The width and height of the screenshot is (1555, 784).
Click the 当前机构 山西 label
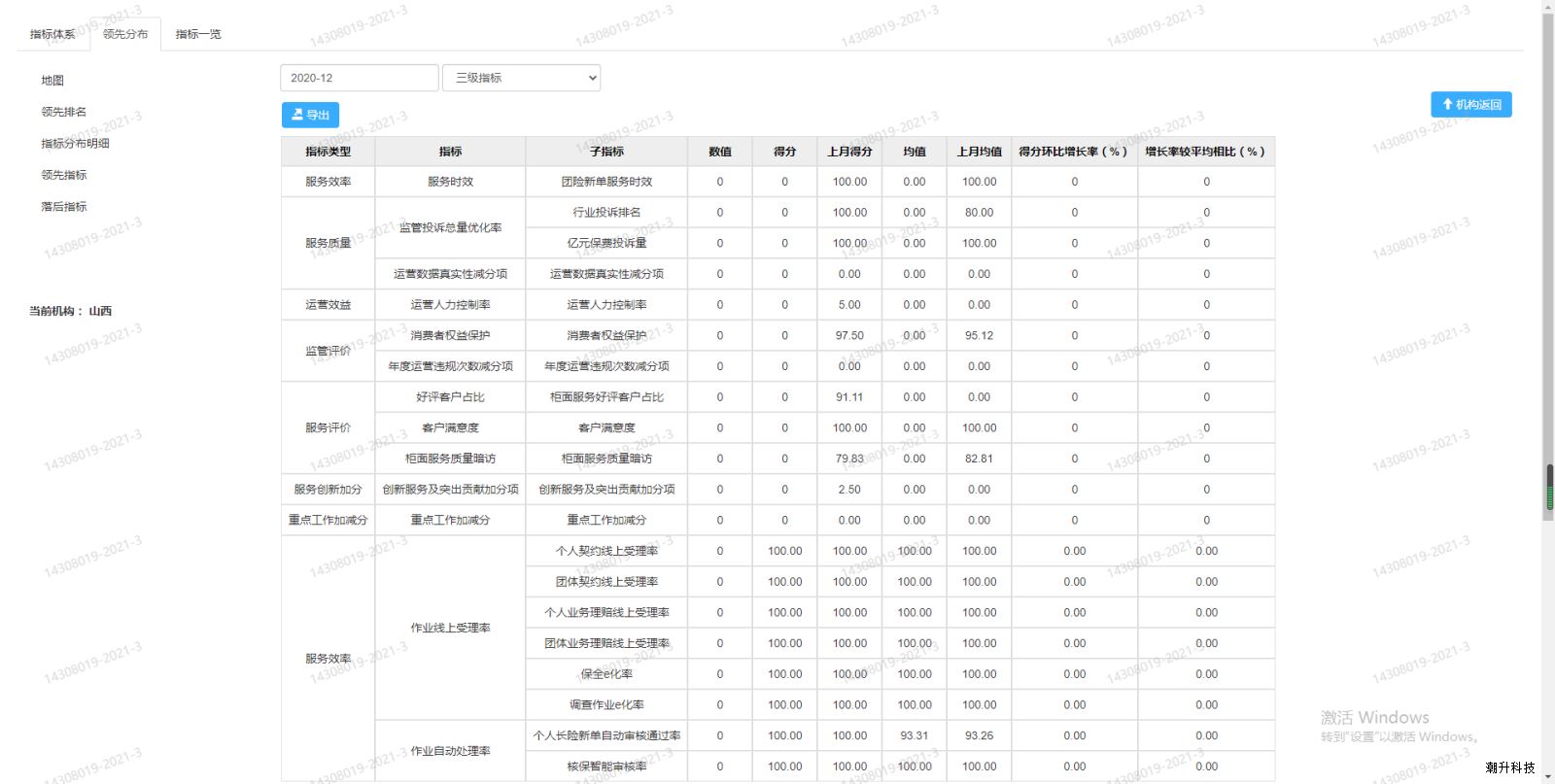[x=70, y=311]
